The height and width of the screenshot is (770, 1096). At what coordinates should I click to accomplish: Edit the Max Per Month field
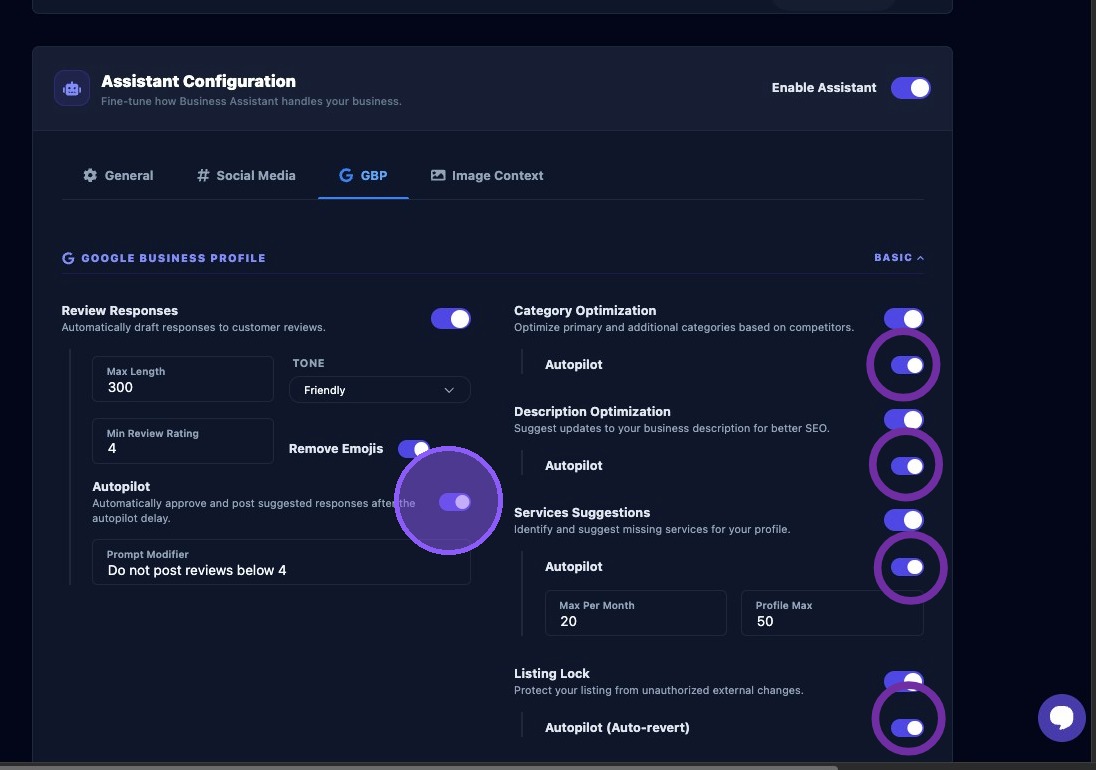coord(635,613)
